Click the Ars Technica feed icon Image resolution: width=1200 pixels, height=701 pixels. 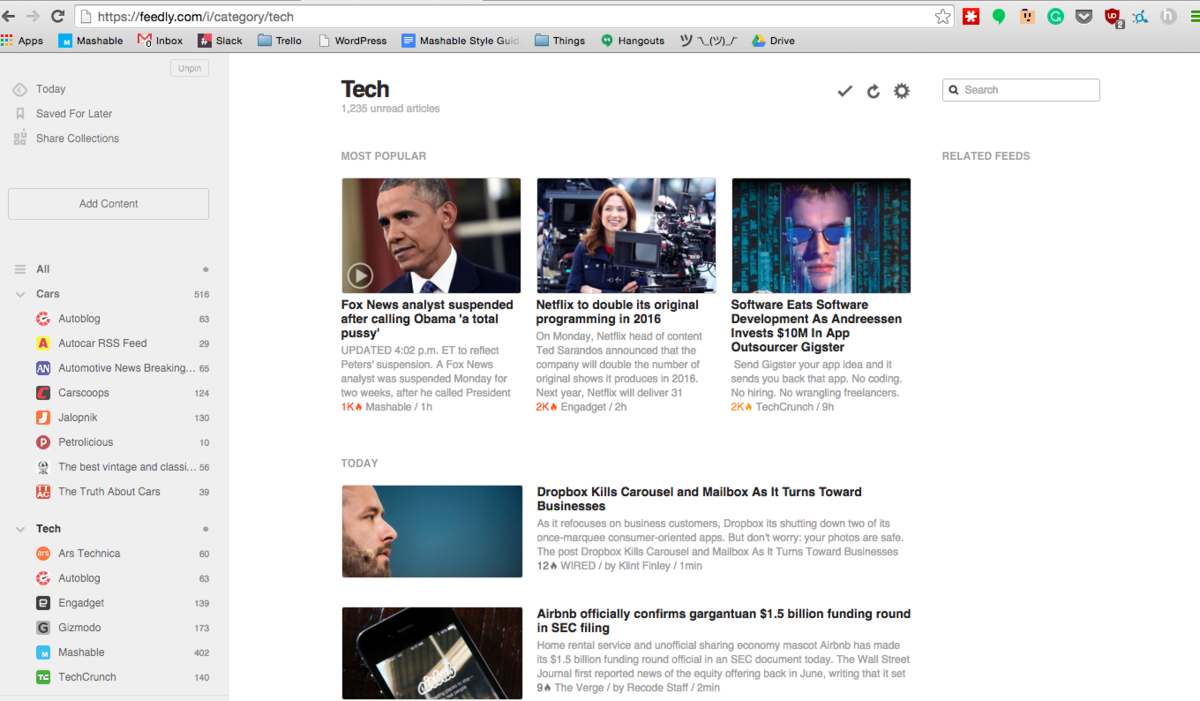pos(43,553)
